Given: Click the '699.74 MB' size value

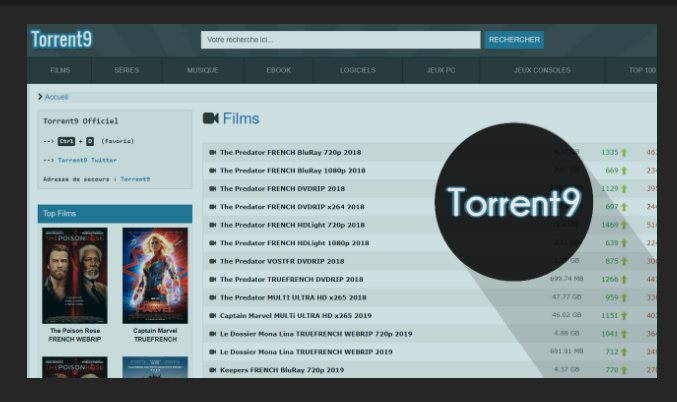Looking at the screenshot, I should [x=566, y=279].
